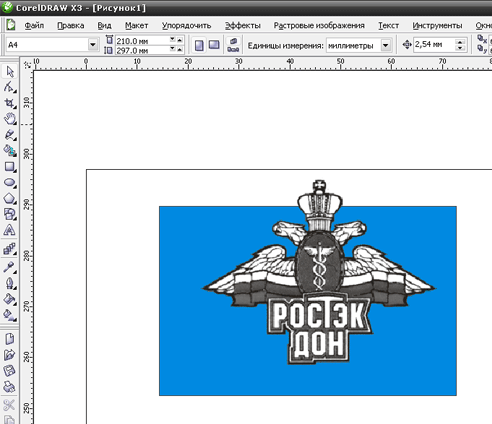Increase the nudge offset value
The image size is (492, 424).
(460, 41)
